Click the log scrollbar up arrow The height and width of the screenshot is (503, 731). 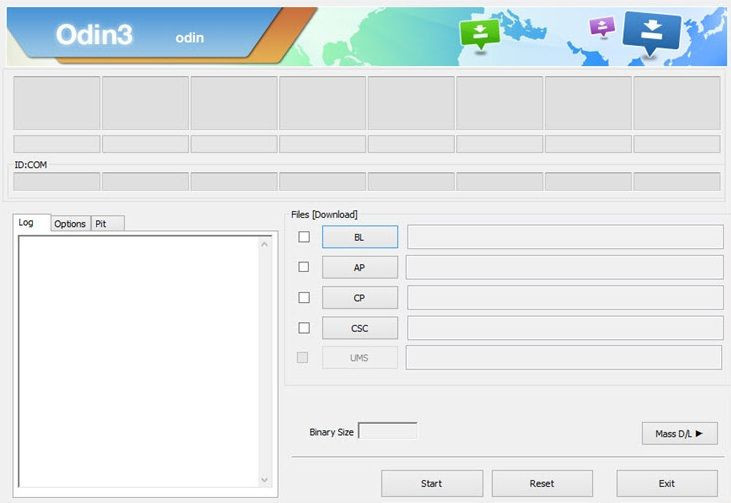click(x=264, y=244)
